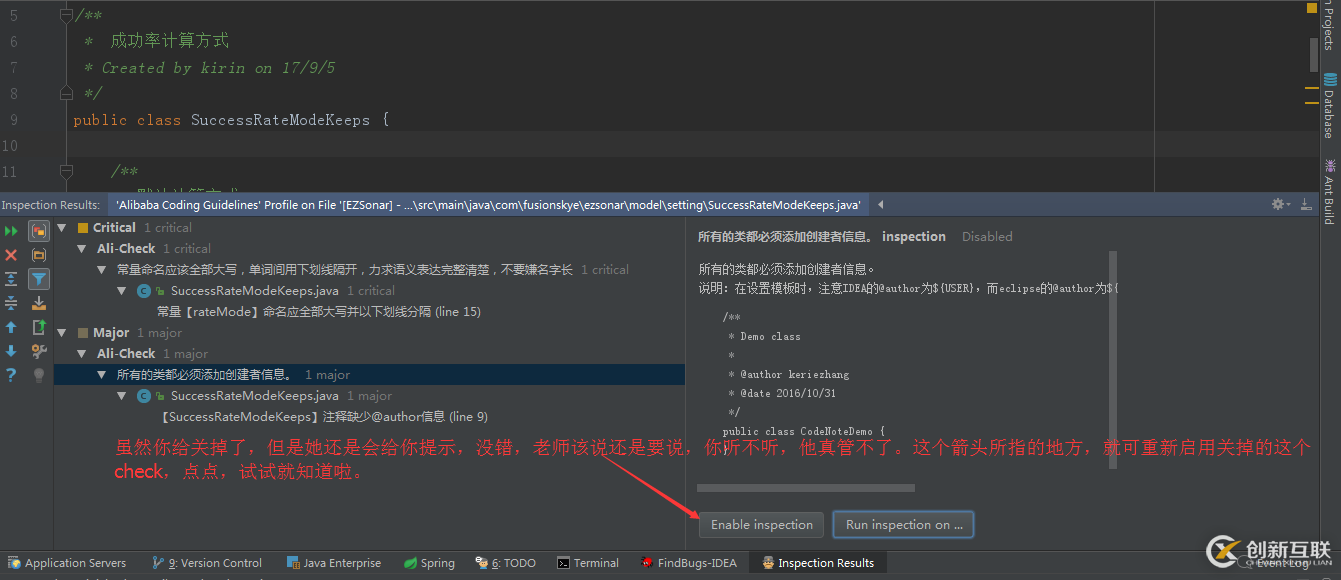1341x580 pixels.
Task: Open the 9: Version Control tool window
Action: [x=207, y=563]
